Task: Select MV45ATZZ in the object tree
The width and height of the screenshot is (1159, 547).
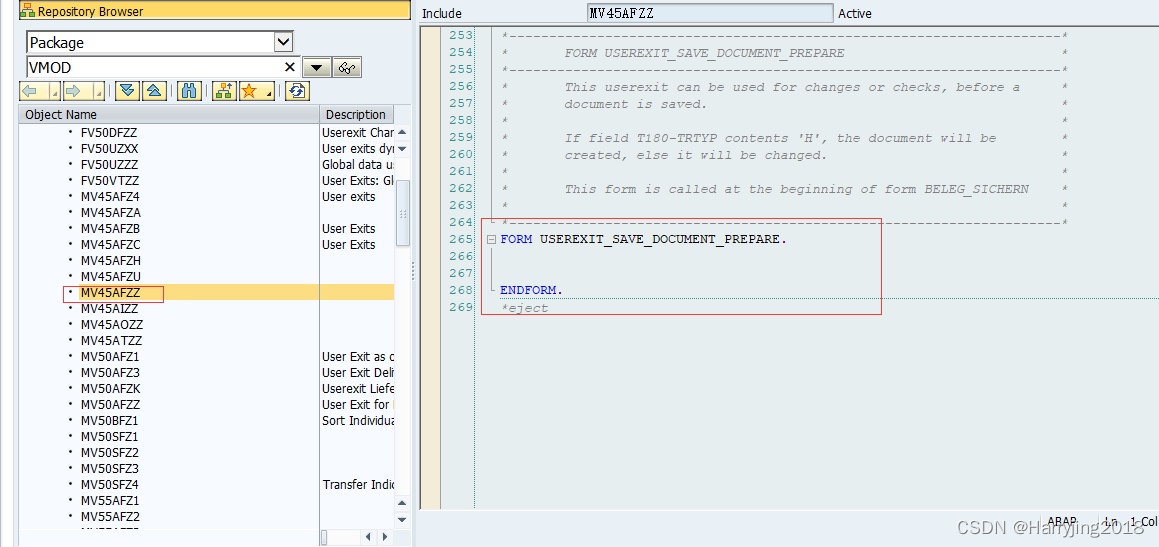Action: point(111,341)
